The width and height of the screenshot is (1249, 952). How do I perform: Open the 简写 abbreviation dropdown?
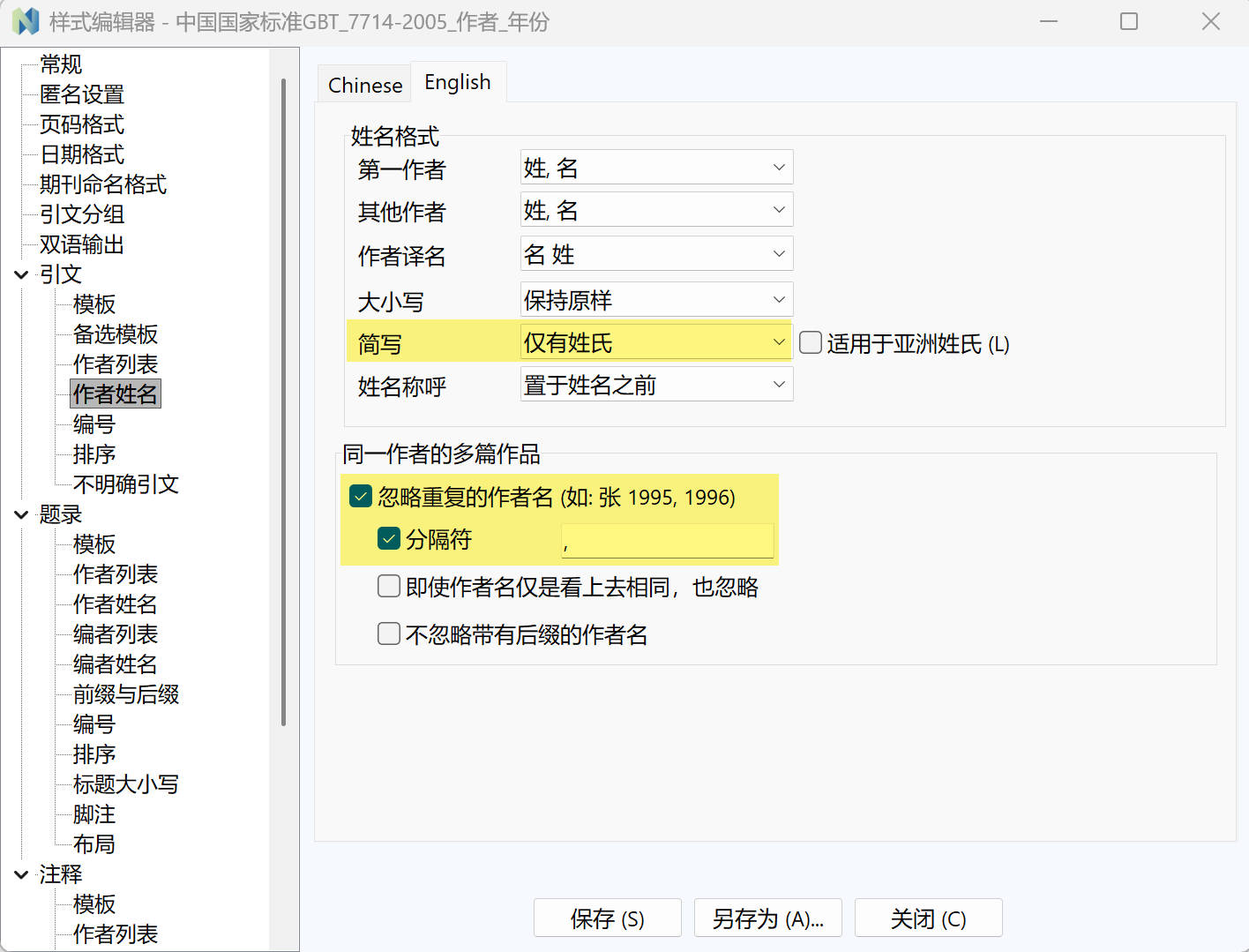pos(656,342)
